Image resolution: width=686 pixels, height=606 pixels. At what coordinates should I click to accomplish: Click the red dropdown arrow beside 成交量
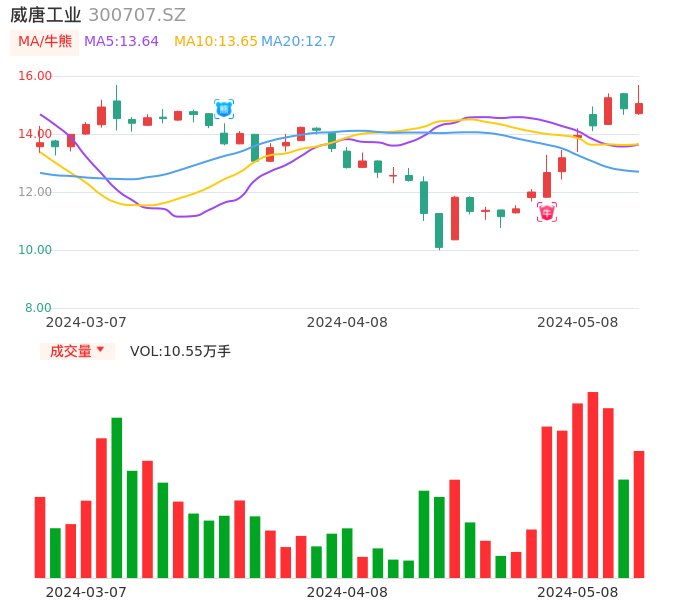[x=100, y=350]
